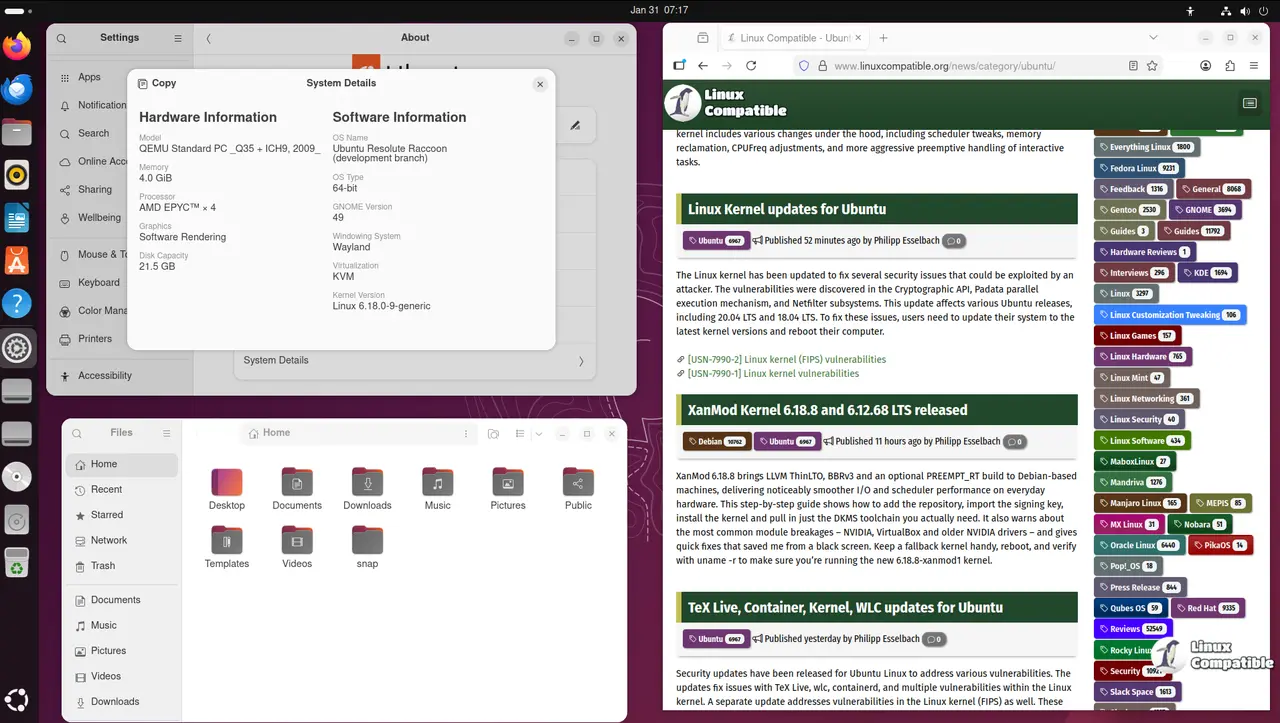Open a new browser tab

[883, 38]
